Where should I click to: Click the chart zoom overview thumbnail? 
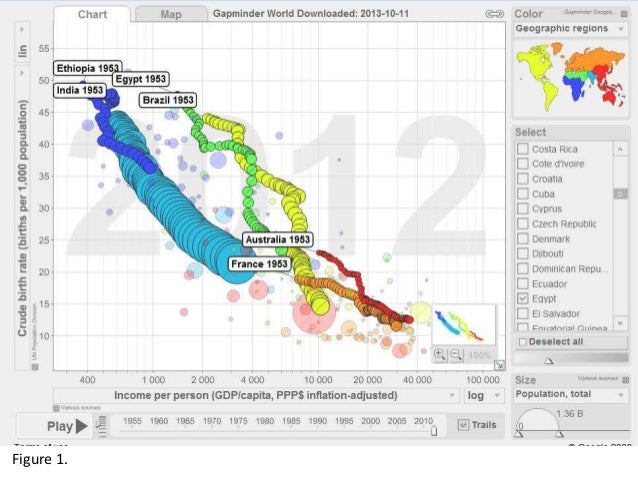click(x=464, y=325)
